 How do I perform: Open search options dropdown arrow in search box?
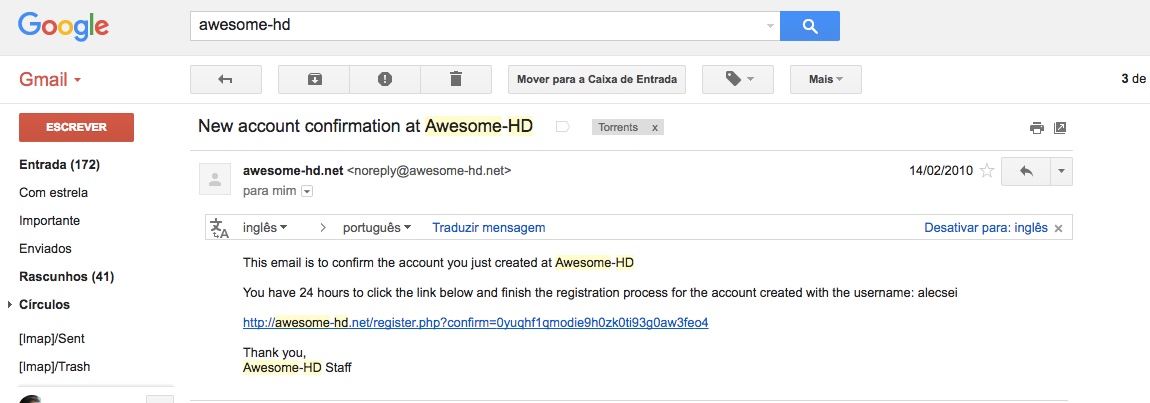pos(769,26)
